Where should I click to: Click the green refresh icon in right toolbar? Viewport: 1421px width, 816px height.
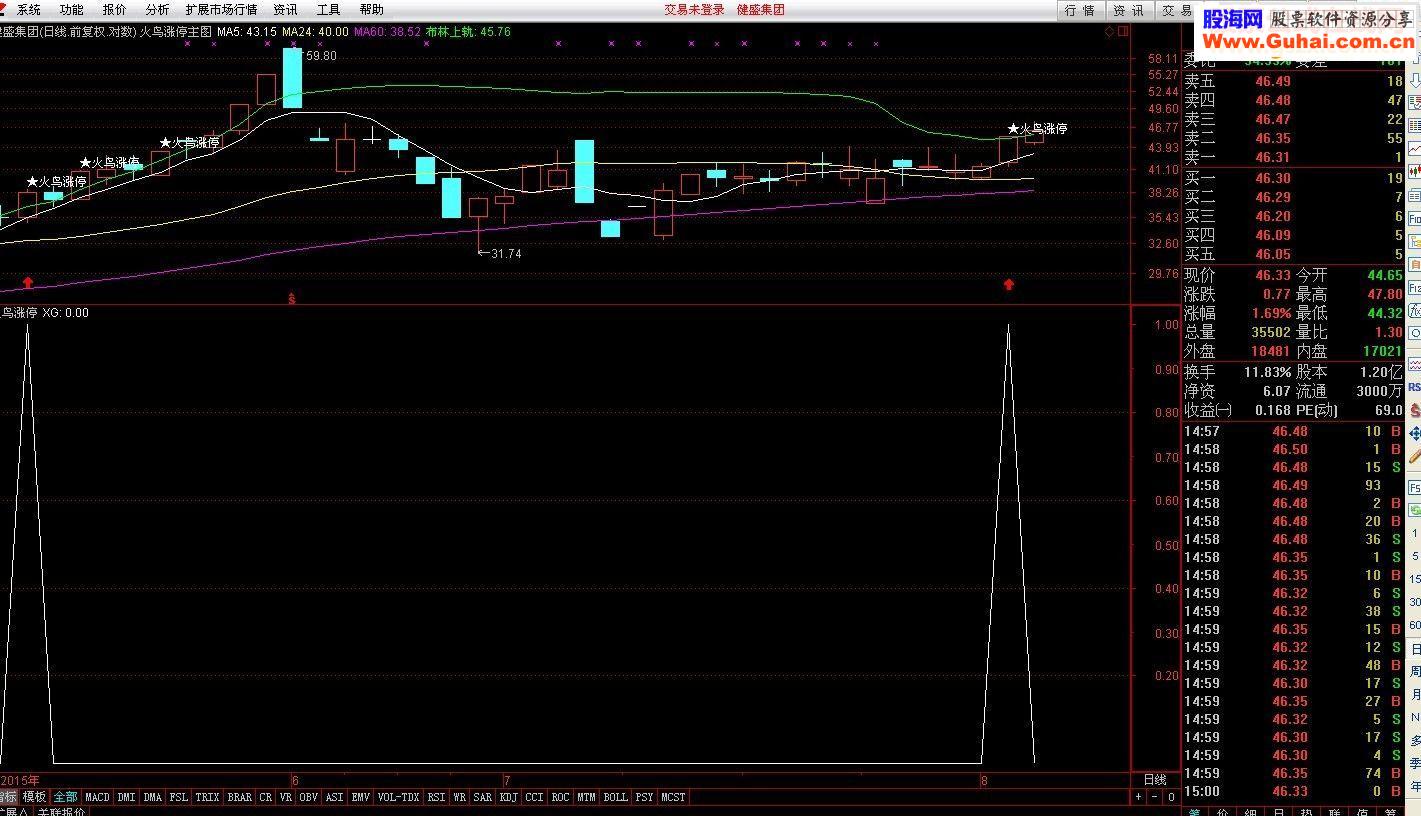point(1415,509)
